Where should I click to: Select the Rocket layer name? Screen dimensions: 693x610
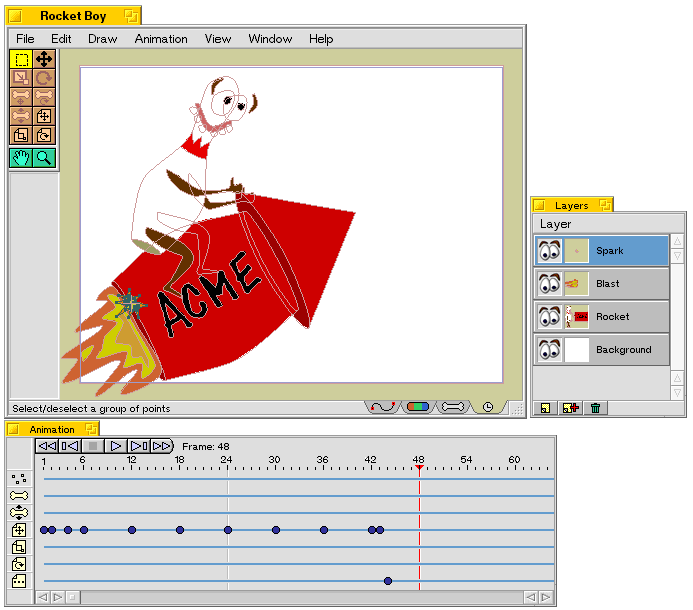pos(613,317)
